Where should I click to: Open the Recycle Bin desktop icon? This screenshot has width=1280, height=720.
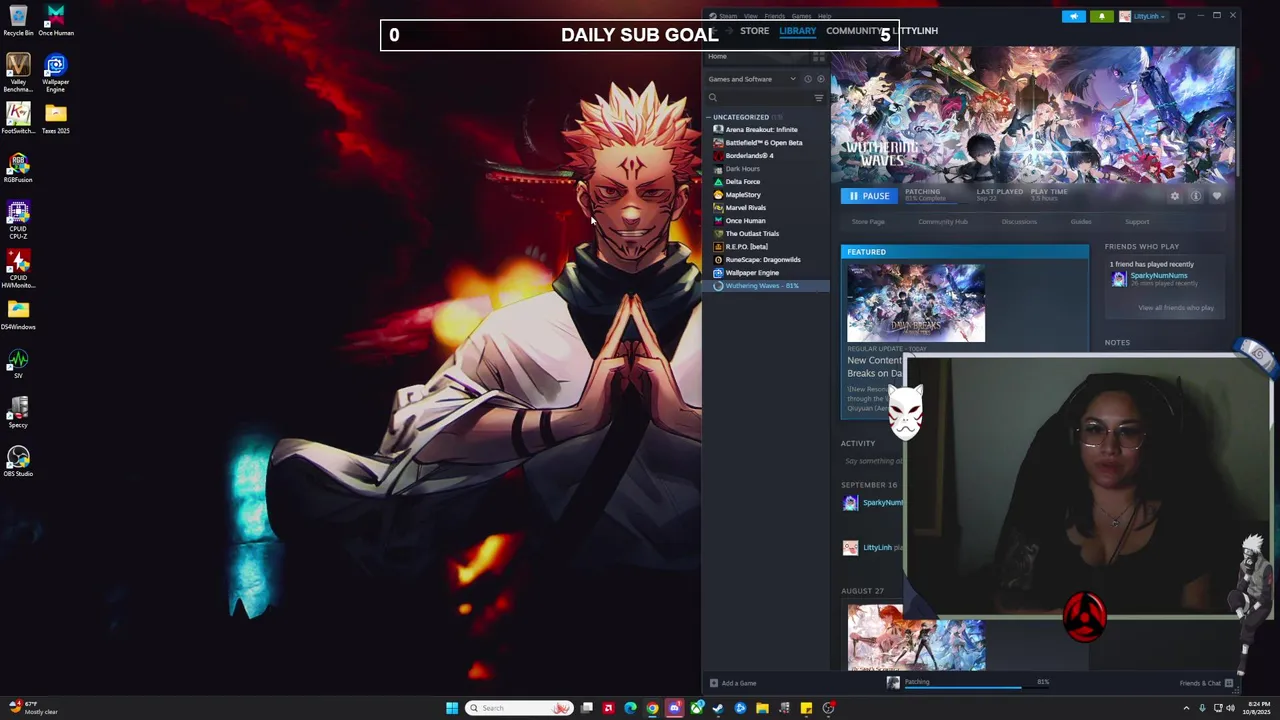point(18,20)
